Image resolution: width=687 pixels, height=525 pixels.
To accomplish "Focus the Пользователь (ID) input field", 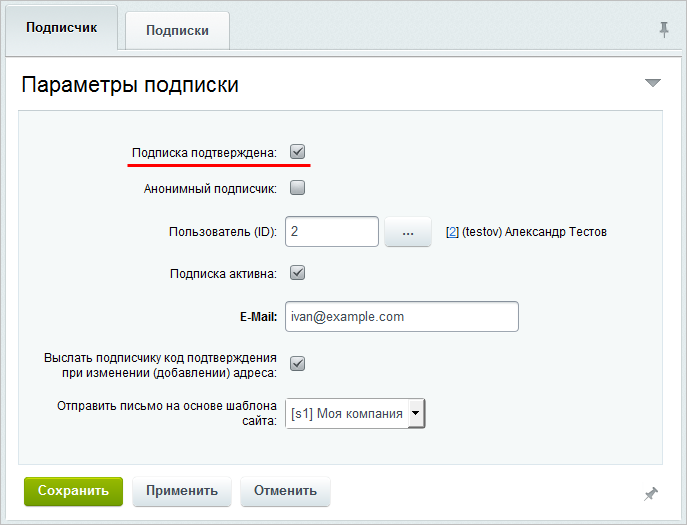I will click(x=331, y=232).
